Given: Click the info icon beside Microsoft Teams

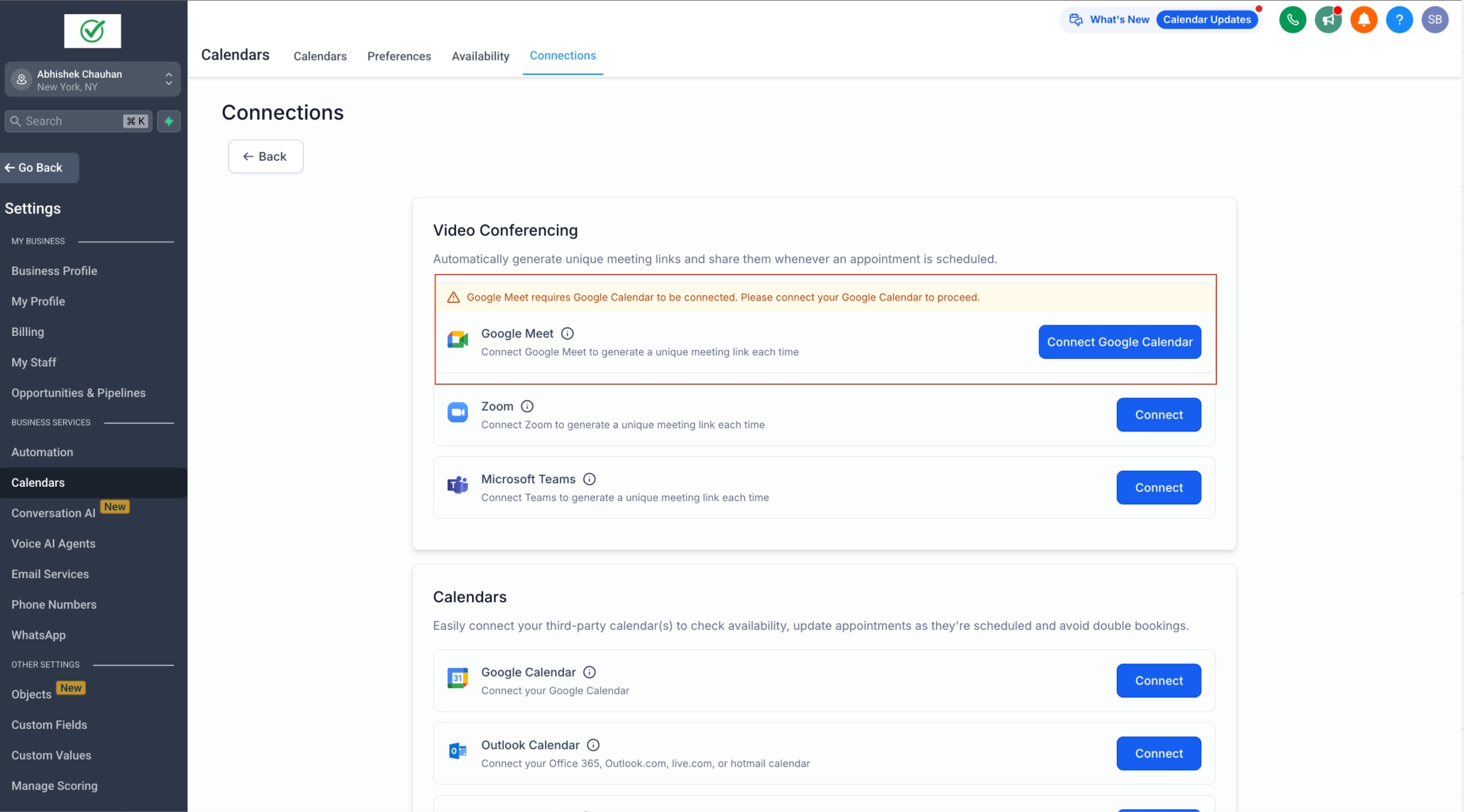Looking at the screenshot, I should (589, 479).
